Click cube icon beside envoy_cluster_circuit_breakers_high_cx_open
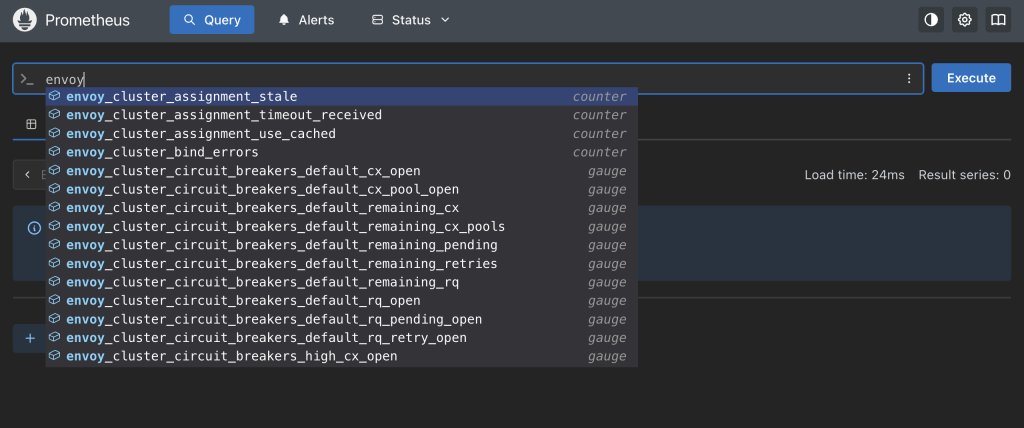 tap(55, 356)
